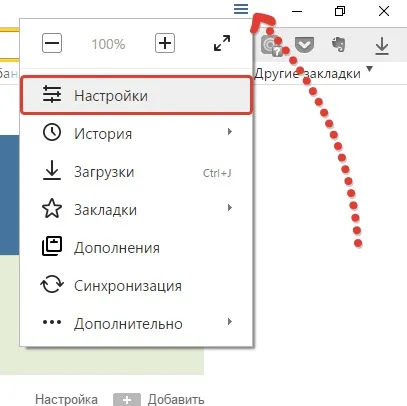Open the browser hamburger menu
The image size is (407, 406).
pyautogui.click(x=241, y=9)
